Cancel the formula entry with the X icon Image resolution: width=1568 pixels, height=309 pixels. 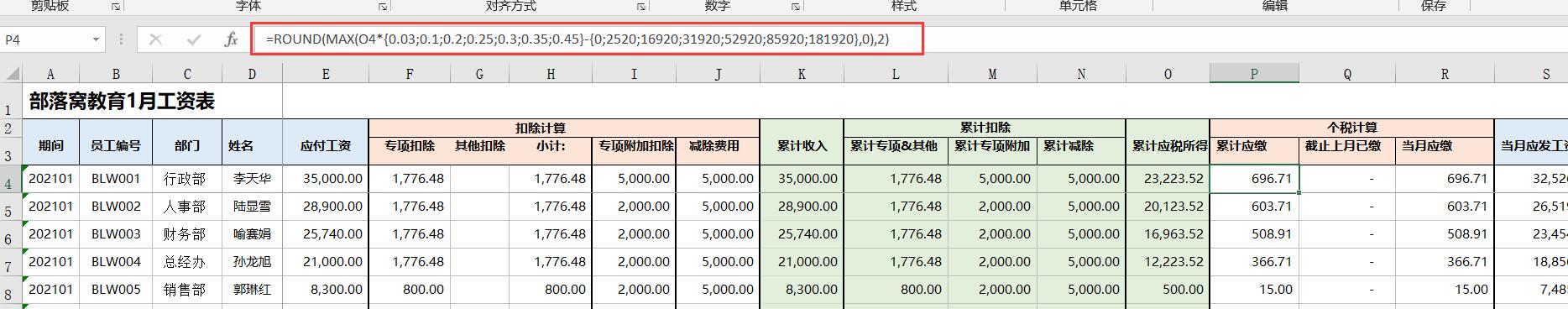[x=155, y=39]
